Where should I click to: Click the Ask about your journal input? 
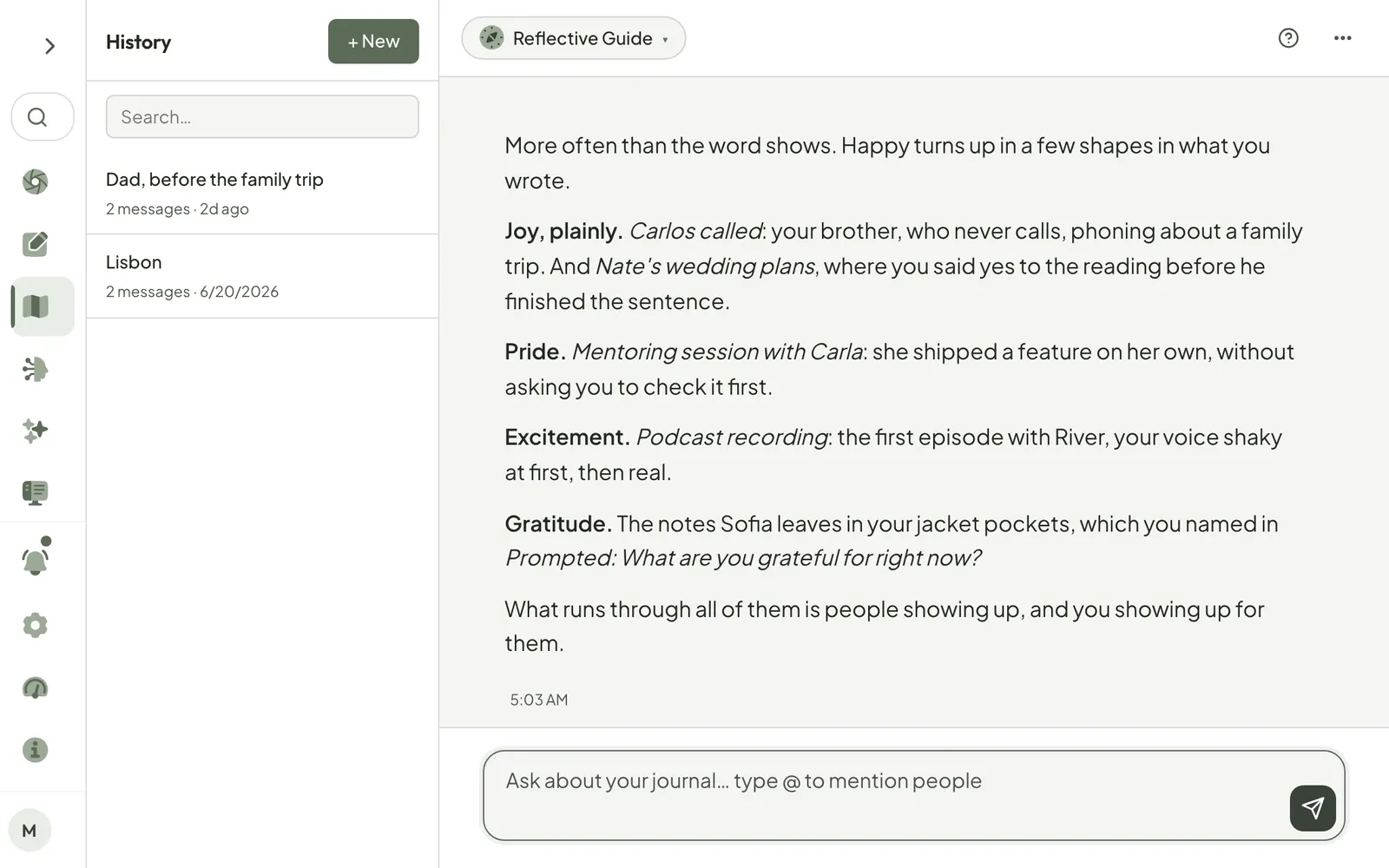click(x=914, y=795)
